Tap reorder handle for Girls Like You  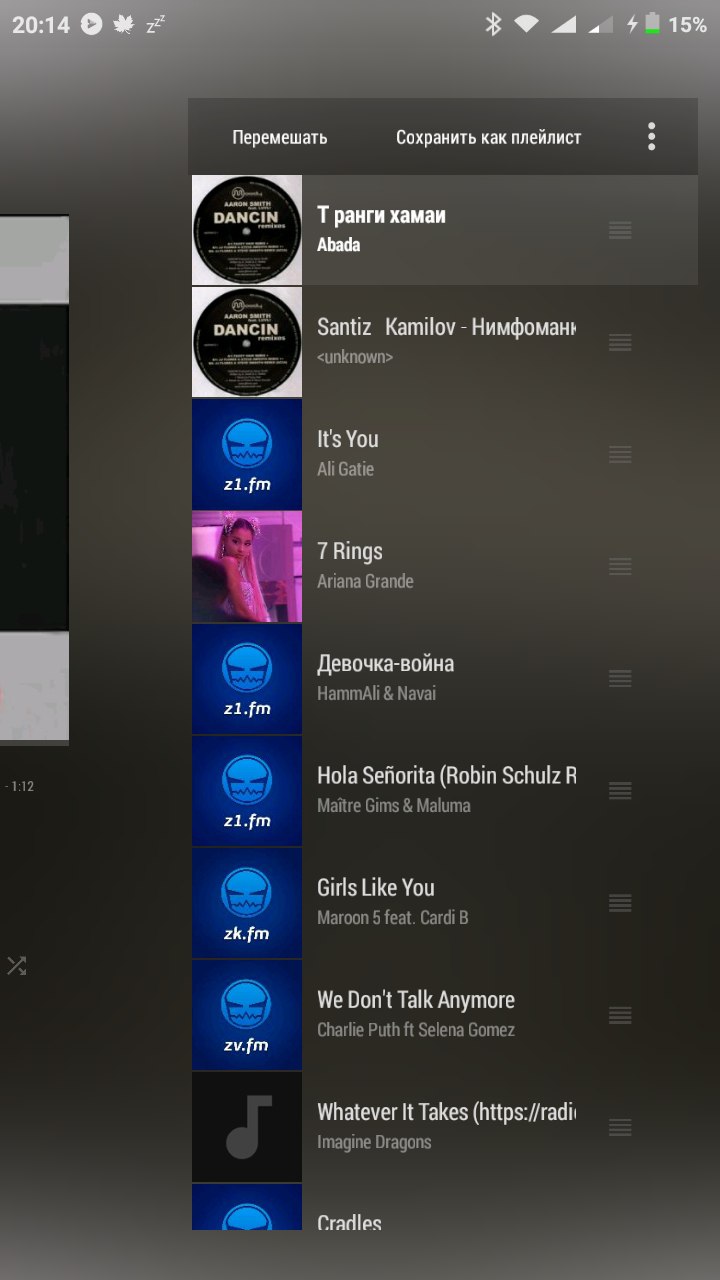[x=620, y=902]
